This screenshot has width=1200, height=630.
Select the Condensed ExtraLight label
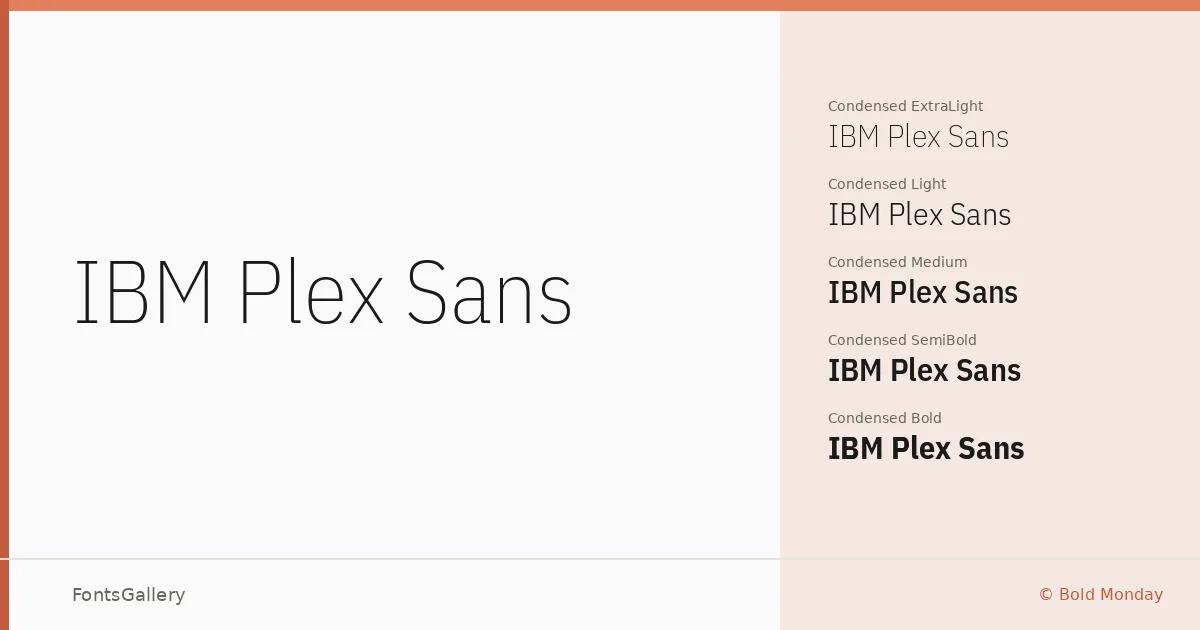point(906,106)
